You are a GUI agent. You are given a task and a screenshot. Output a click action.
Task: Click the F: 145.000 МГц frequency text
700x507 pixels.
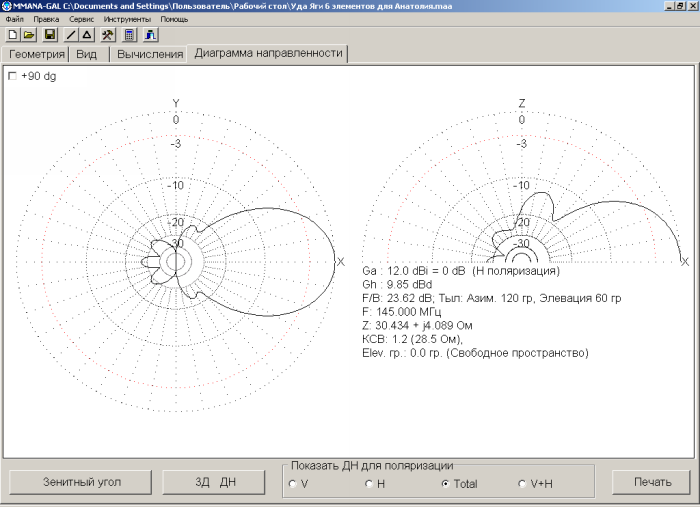coord(401,312)
